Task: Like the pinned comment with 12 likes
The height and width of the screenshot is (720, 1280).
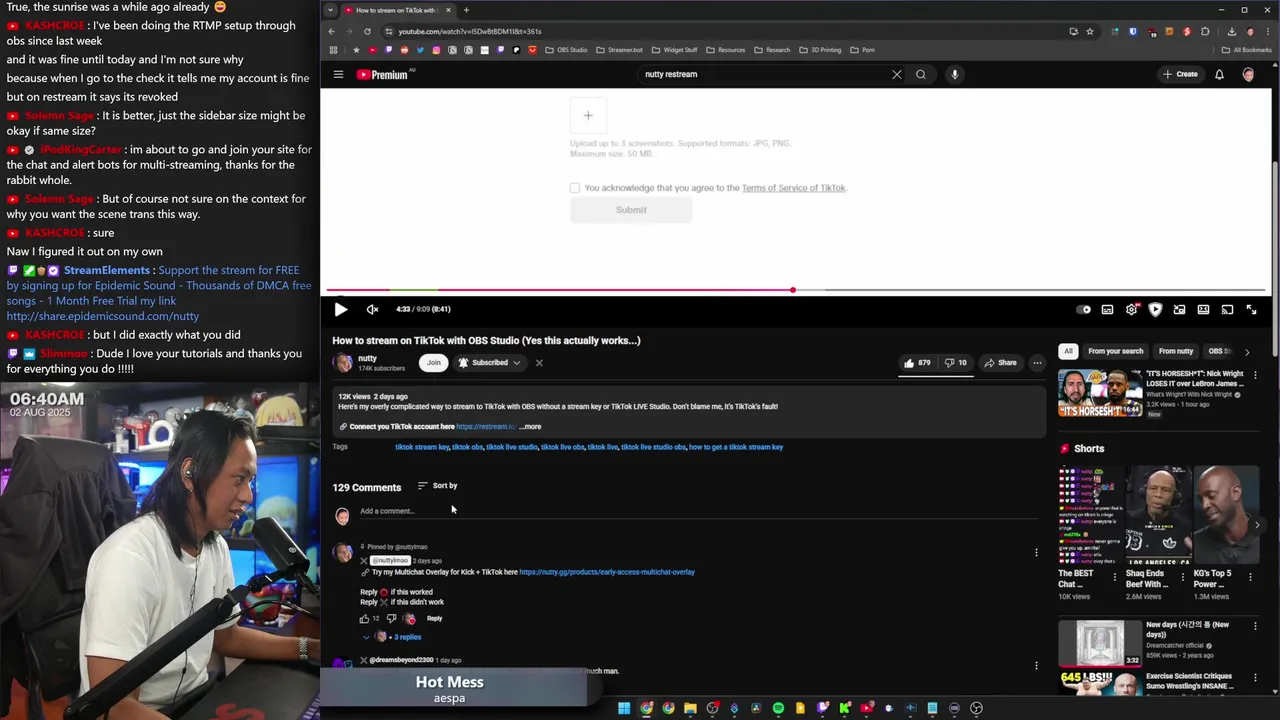Action: point(365,618)
